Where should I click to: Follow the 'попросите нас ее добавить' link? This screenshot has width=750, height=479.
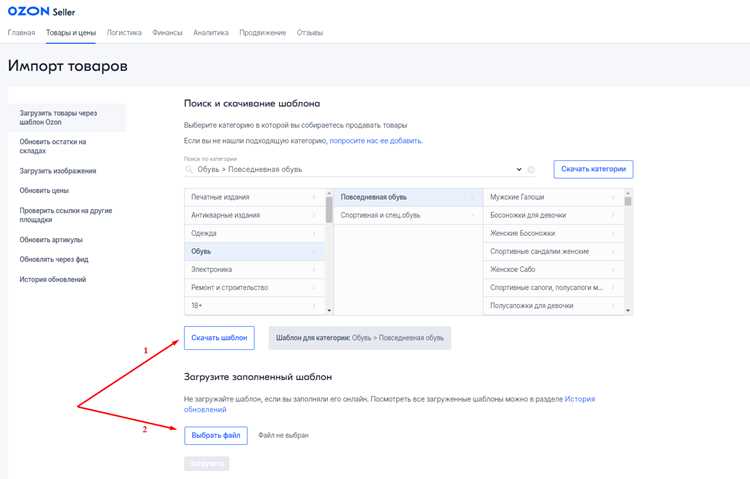(375, 141)
